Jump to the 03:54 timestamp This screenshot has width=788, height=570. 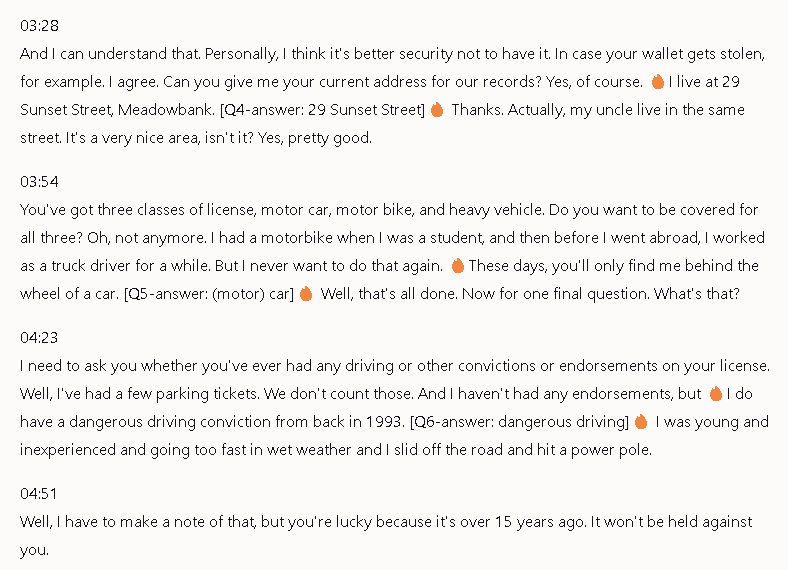pos(39,181)
